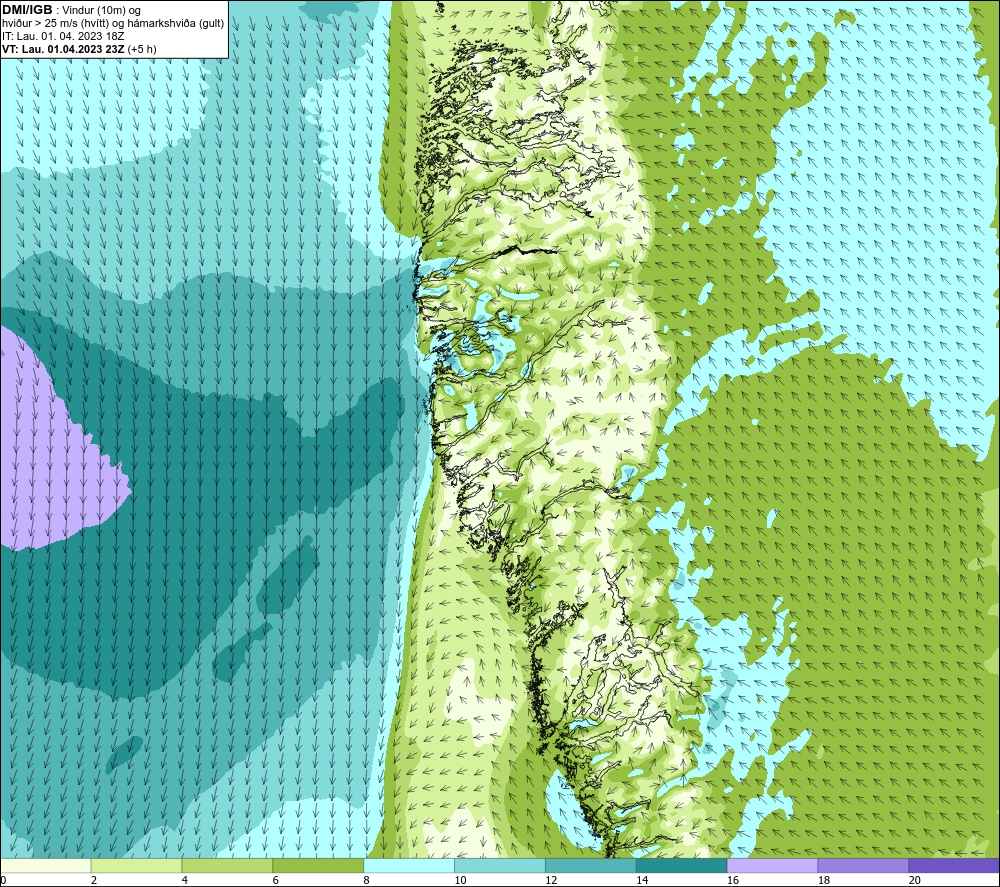Image resolution: width=1000 pixels, height=887 pixels.
Task: Click the '10' tick label on the legend
Action: pyautogui.click(x=460, y=880)
